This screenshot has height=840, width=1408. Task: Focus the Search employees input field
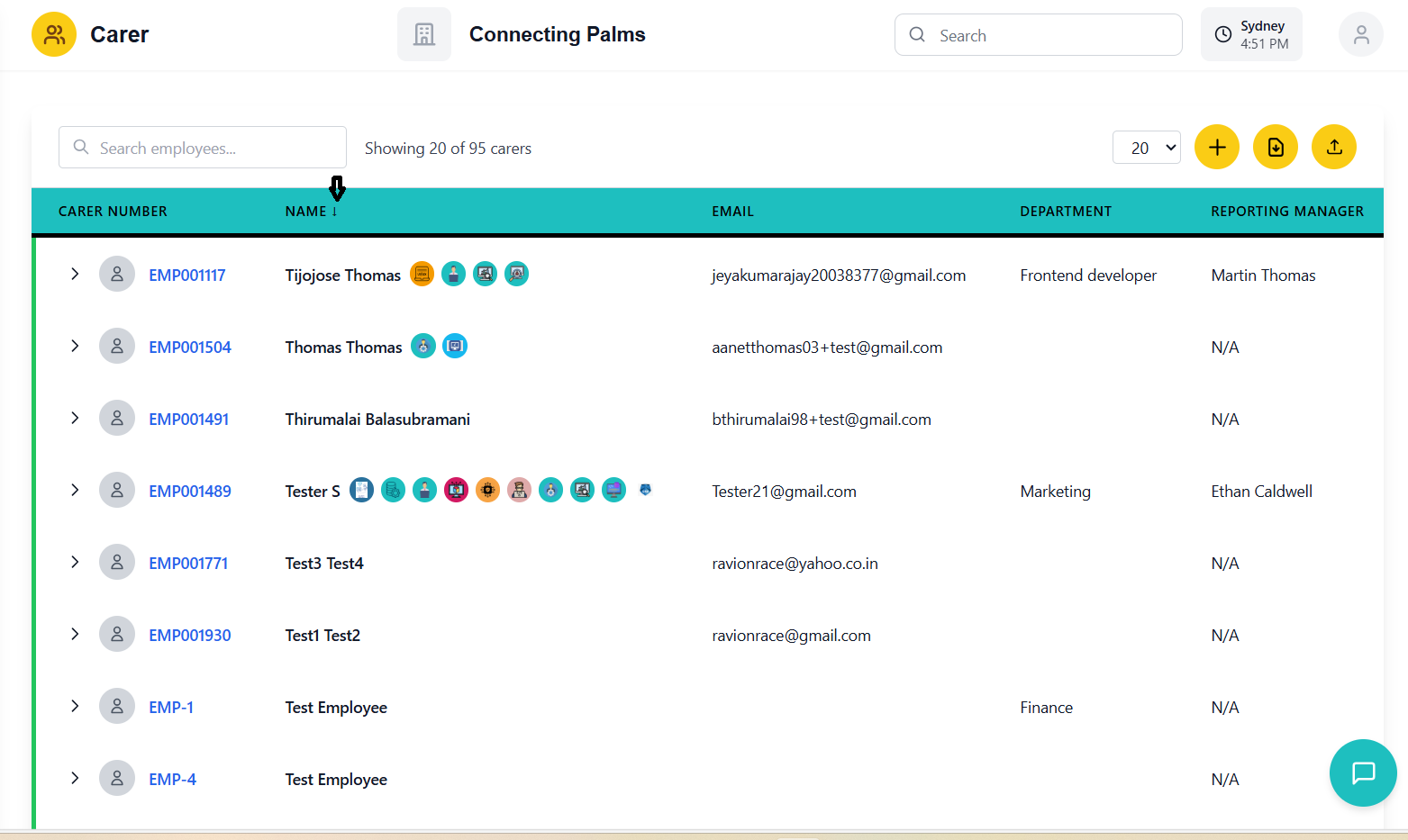(212, 148)
